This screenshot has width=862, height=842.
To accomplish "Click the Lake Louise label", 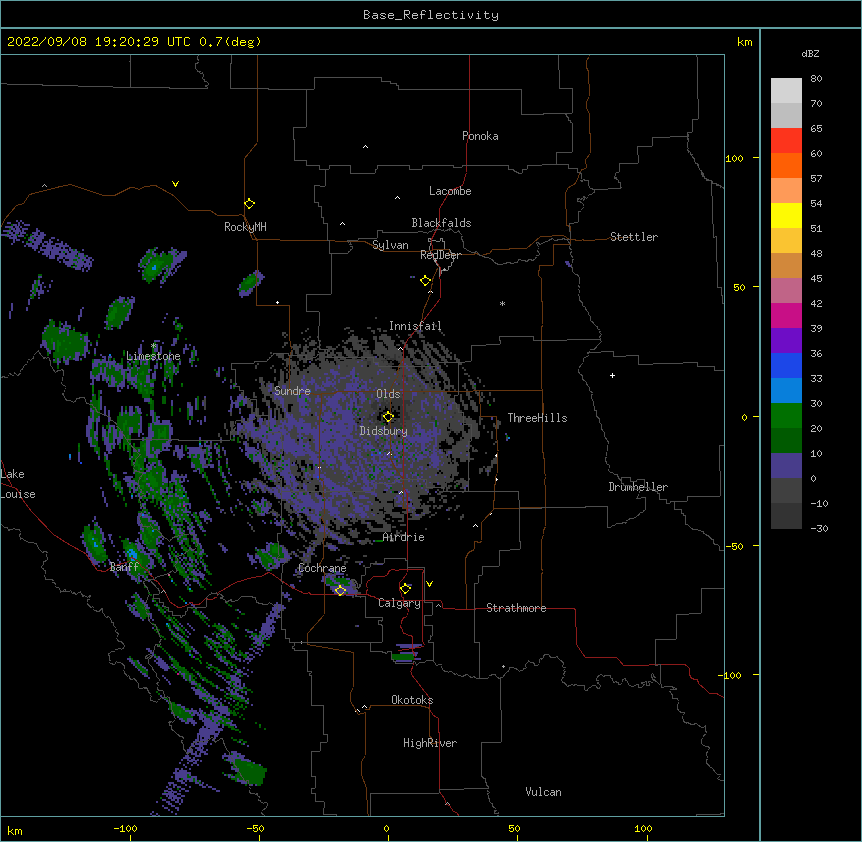I will 16,484.
